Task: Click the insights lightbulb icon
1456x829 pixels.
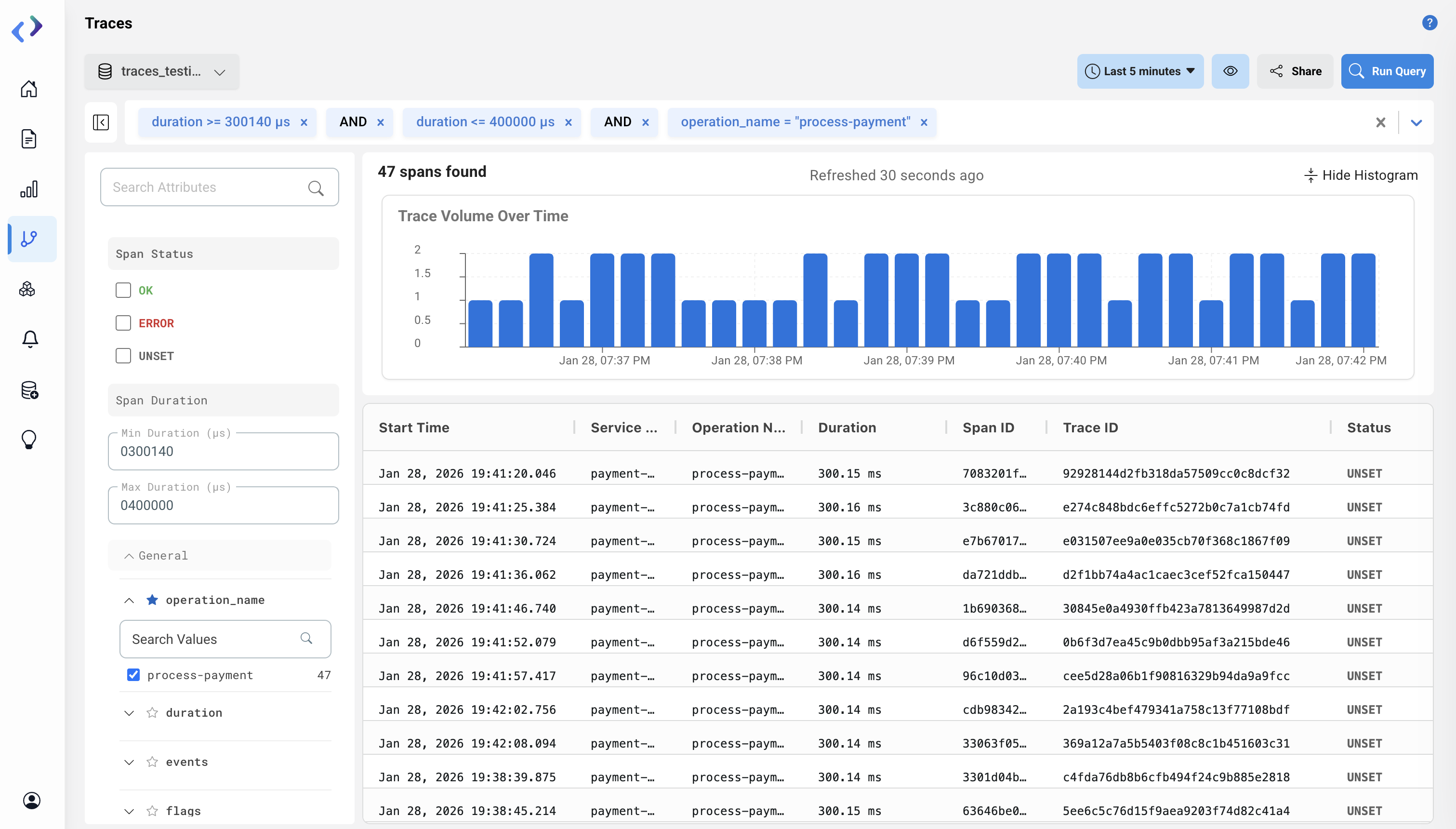Action: pos(29,439)
